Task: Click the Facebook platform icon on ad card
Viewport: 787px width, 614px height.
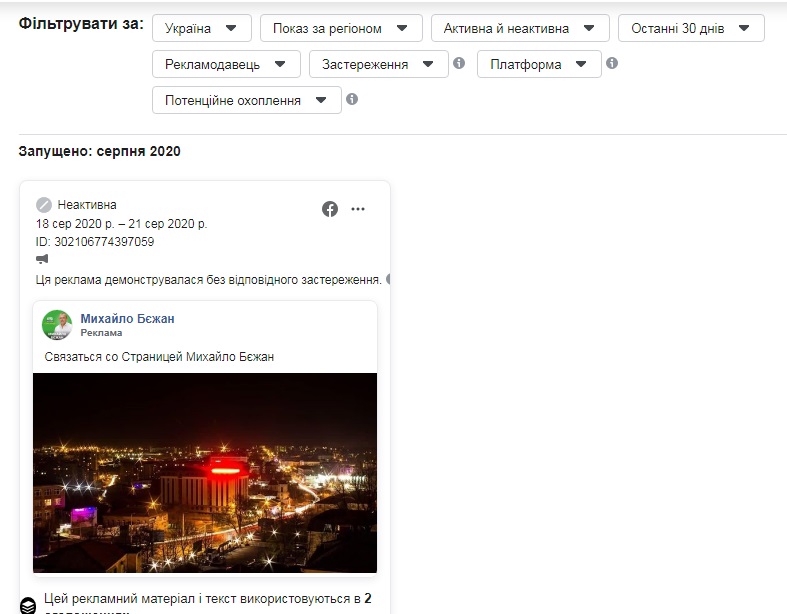Action: pyautogui.click(x=330, y=209)
